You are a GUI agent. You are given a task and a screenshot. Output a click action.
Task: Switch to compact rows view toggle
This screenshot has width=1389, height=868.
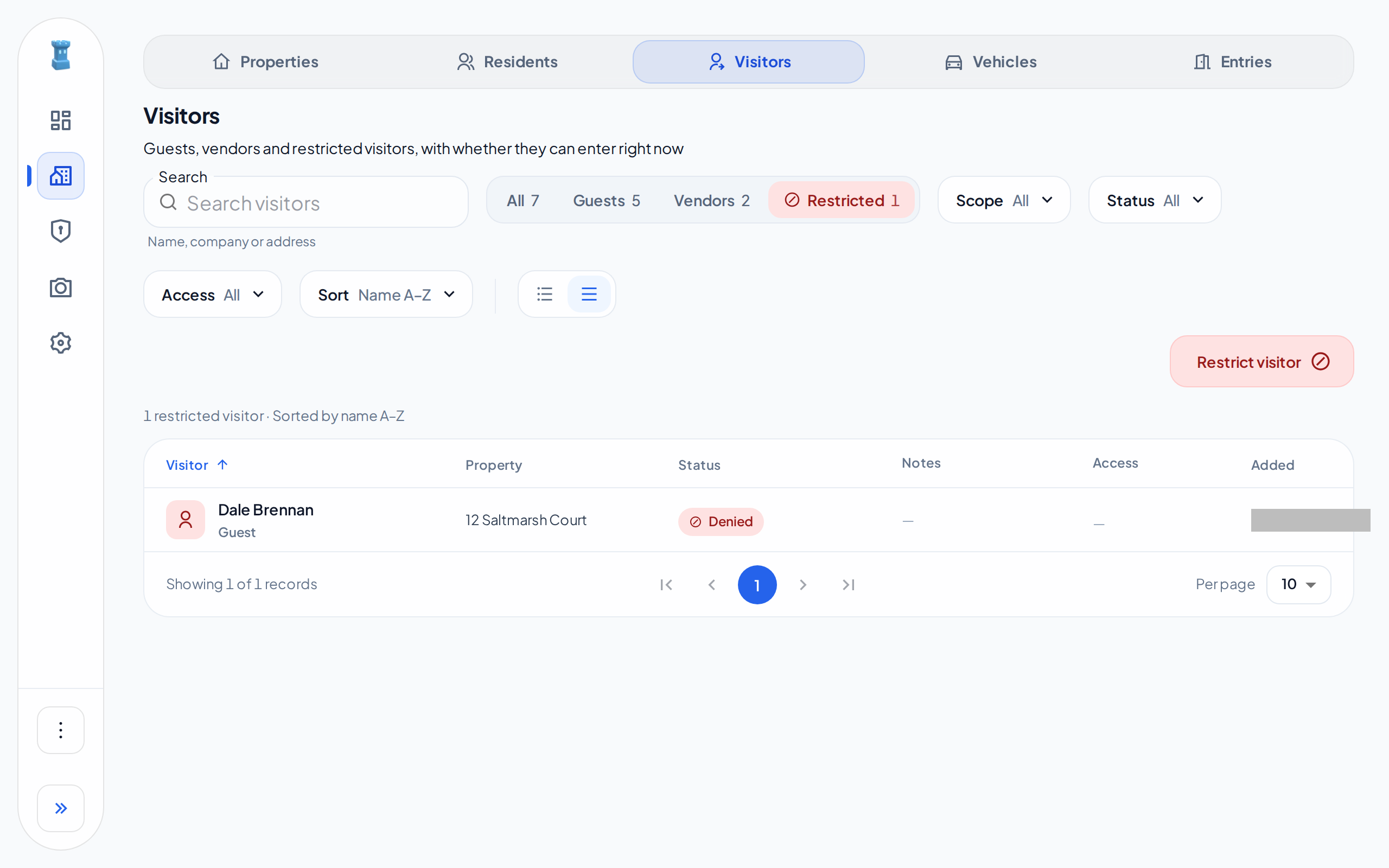(589, 294)
